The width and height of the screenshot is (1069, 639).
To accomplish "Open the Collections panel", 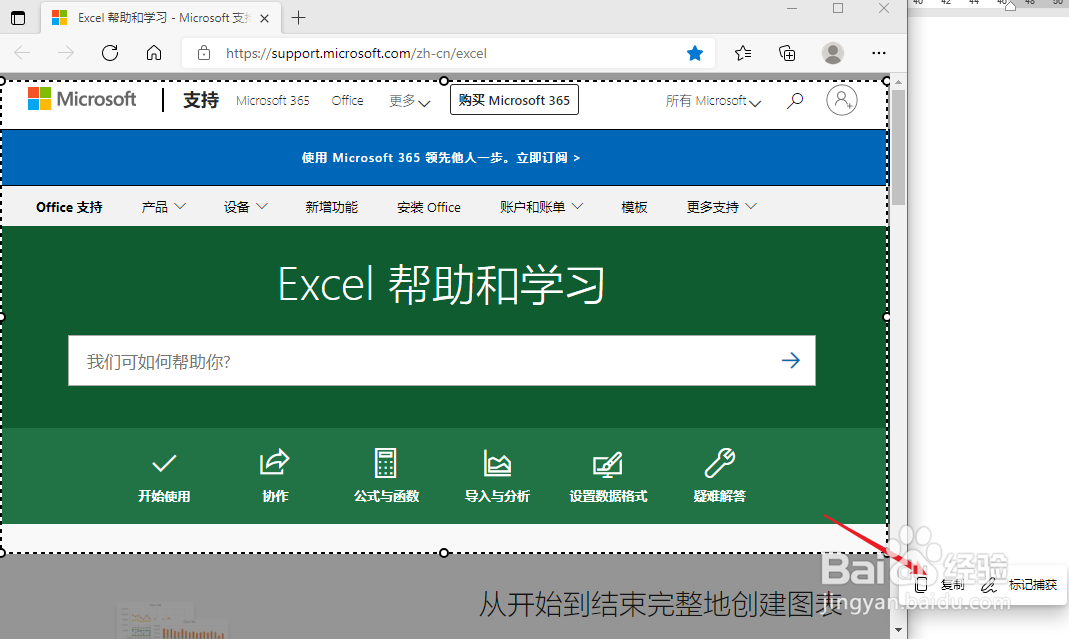I will (x=787, y=53).
